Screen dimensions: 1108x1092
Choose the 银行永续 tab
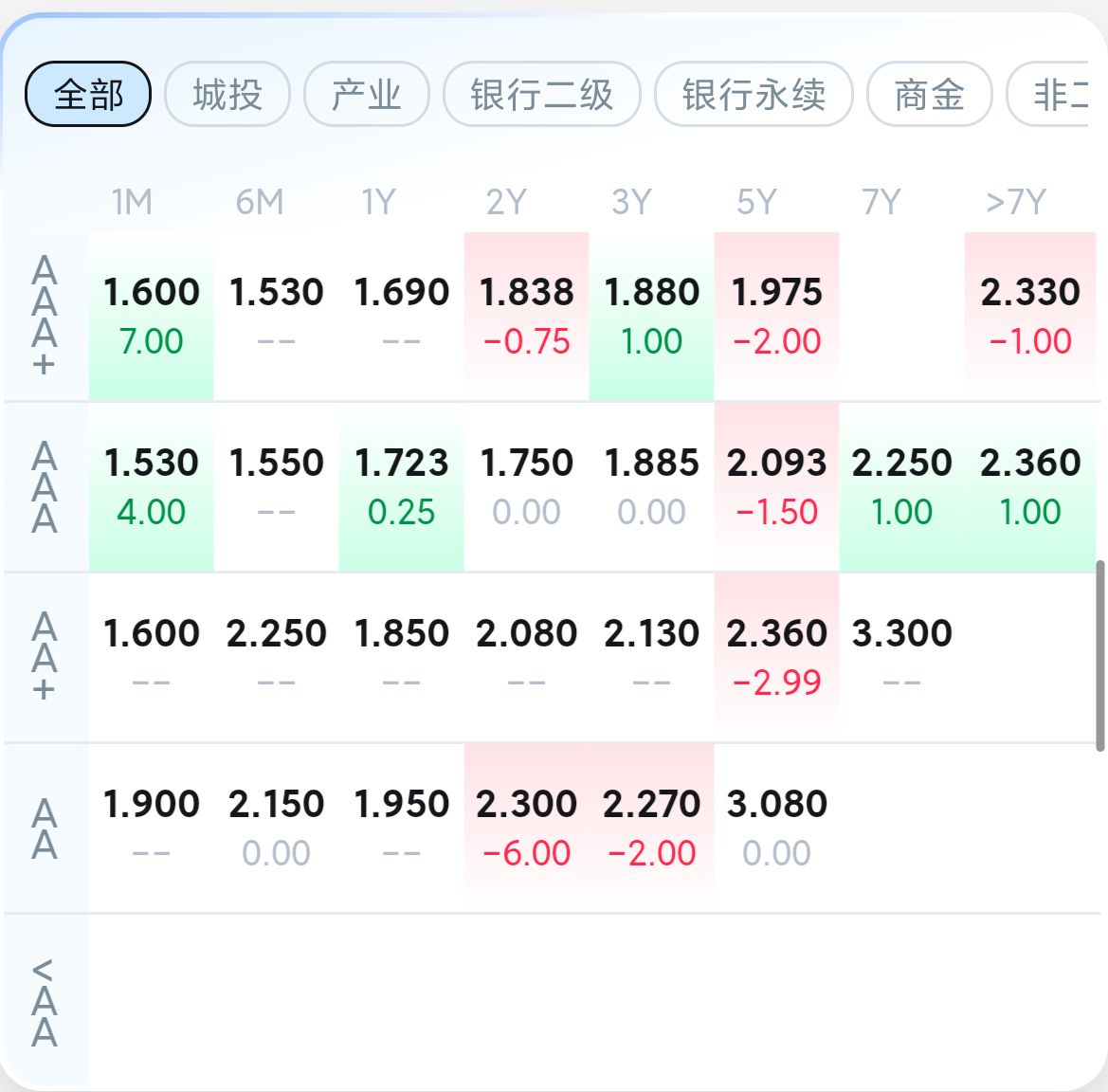coord(754,94)
